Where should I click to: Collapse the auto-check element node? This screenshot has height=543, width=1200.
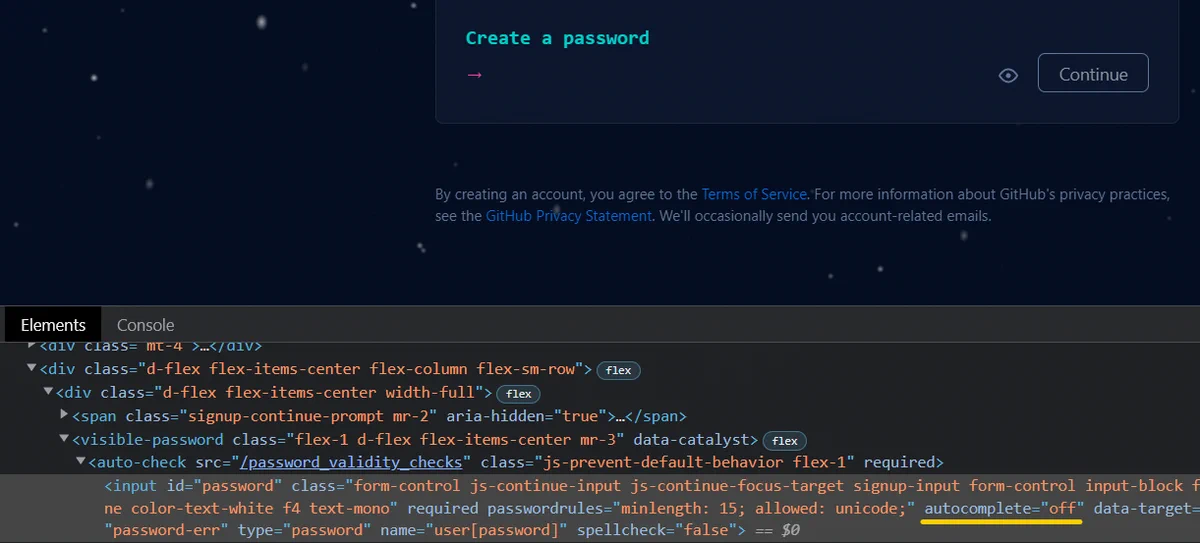(81, 462)
